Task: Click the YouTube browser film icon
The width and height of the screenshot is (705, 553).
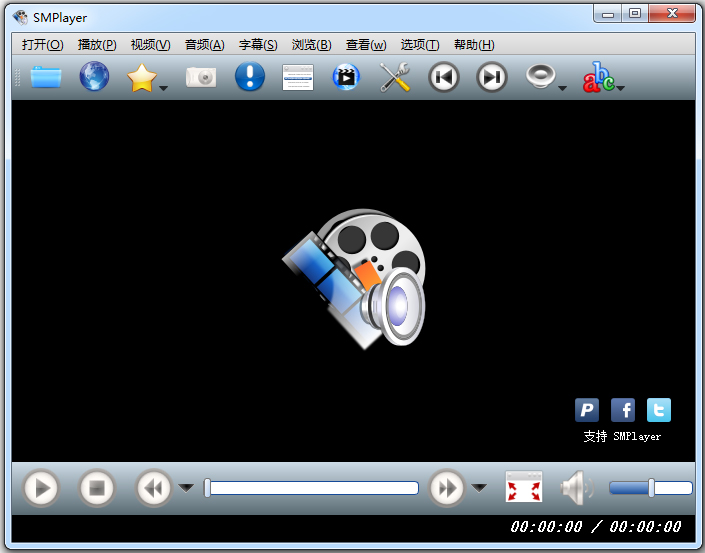Action: coord(346,77)
